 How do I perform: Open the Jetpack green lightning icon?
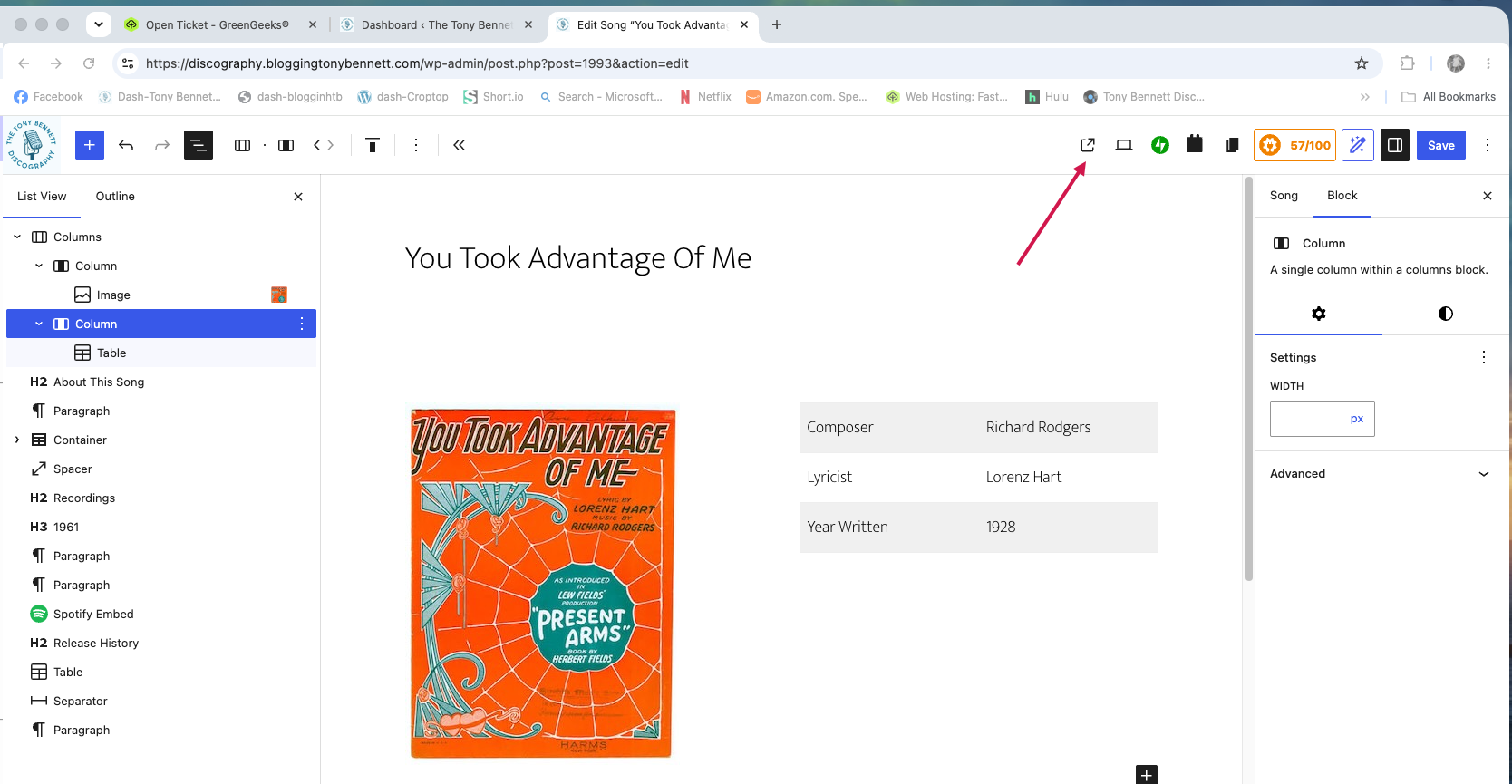[x=1160, y=145]
